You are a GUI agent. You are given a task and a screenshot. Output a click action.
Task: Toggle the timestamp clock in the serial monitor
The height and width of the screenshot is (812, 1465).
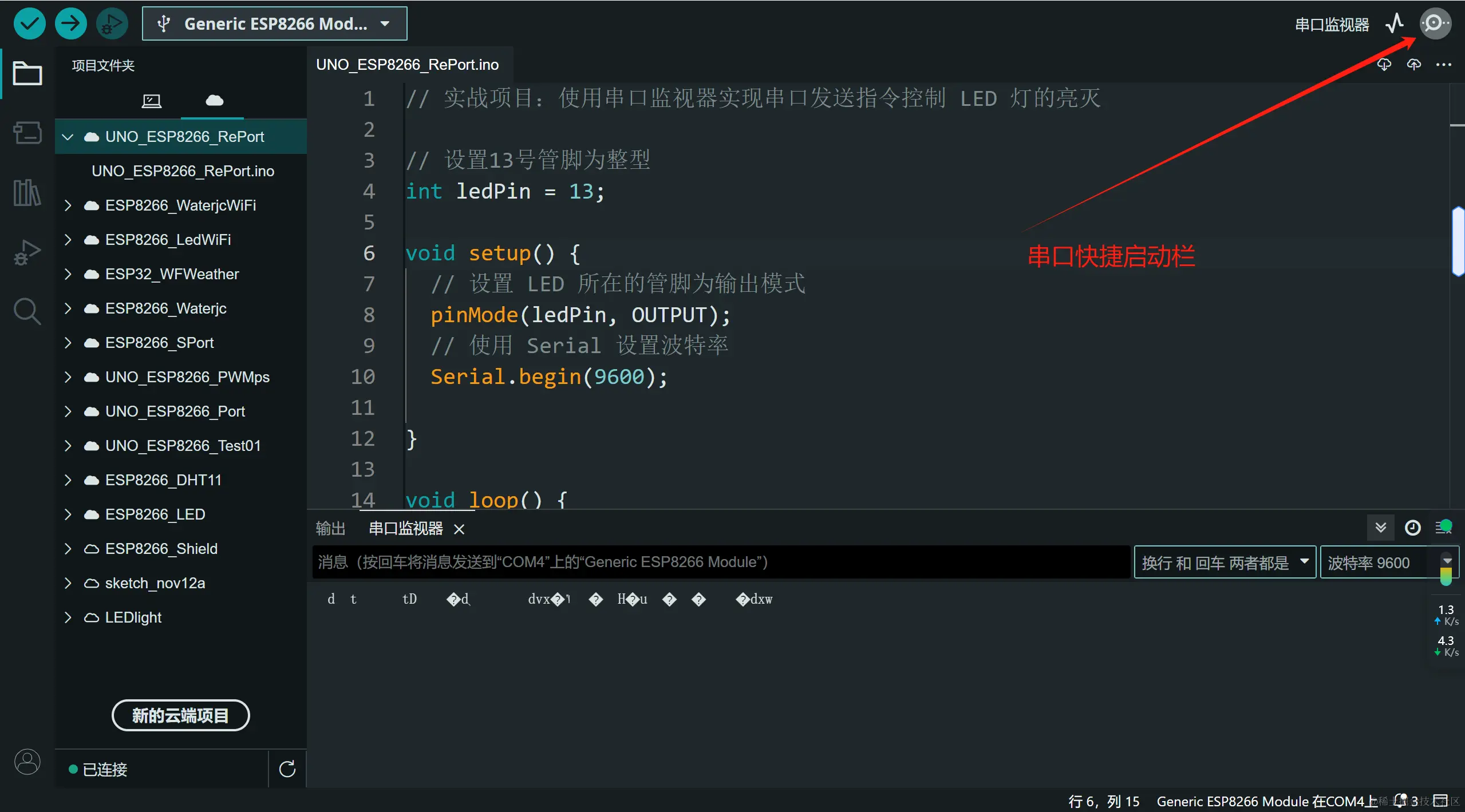[x=1412, y=528]
